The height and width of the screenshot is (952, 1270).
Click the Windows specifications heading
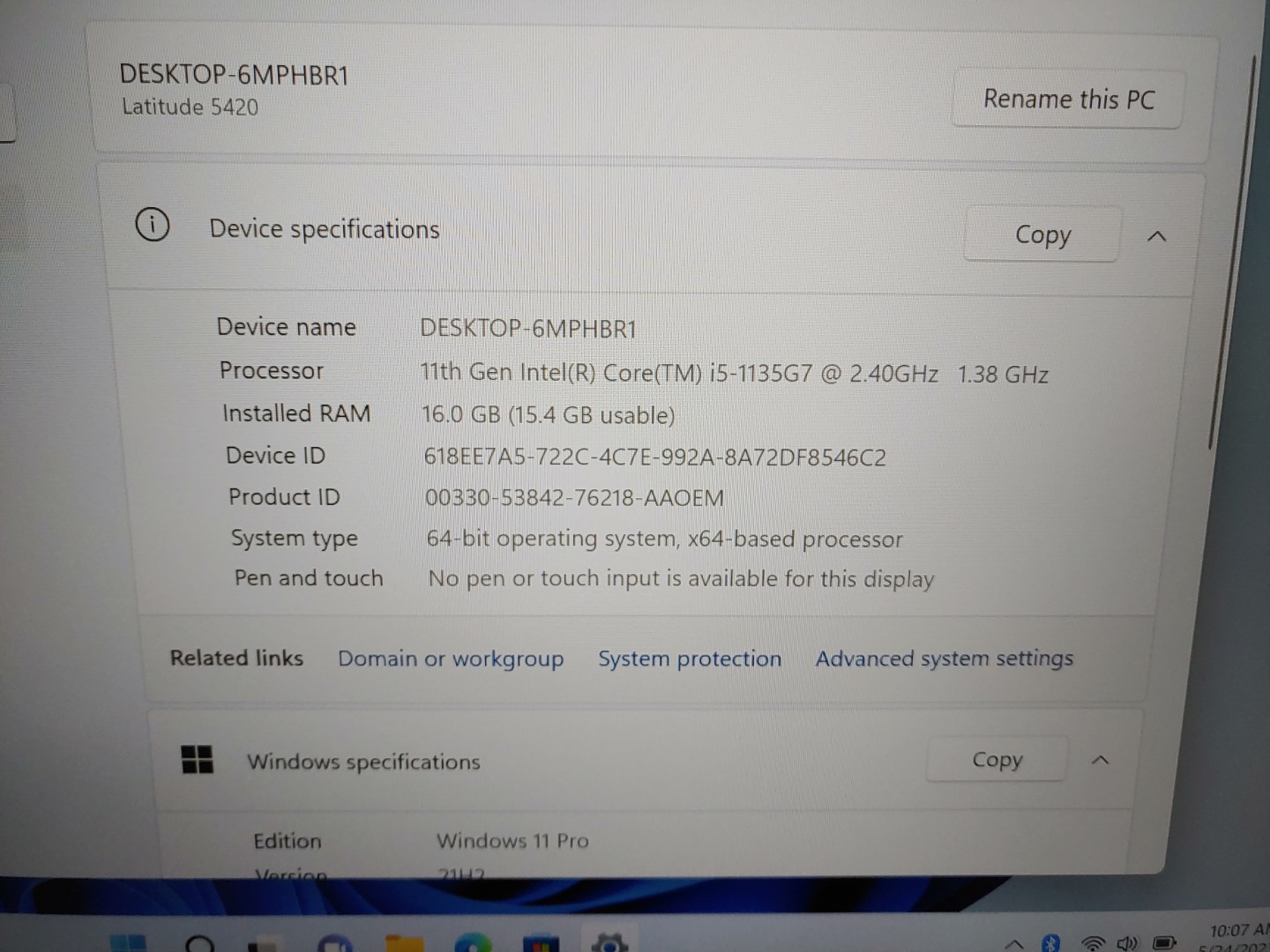coord(363,762)
